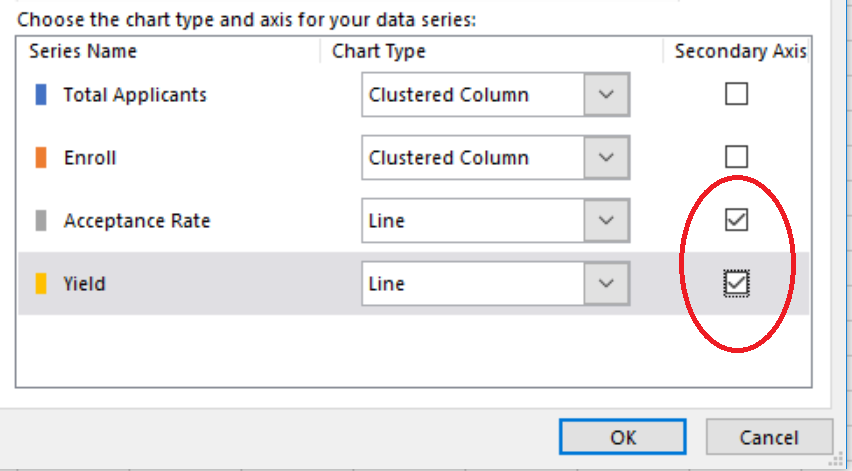Select the Total Applicants series name

tap(135, 95)
